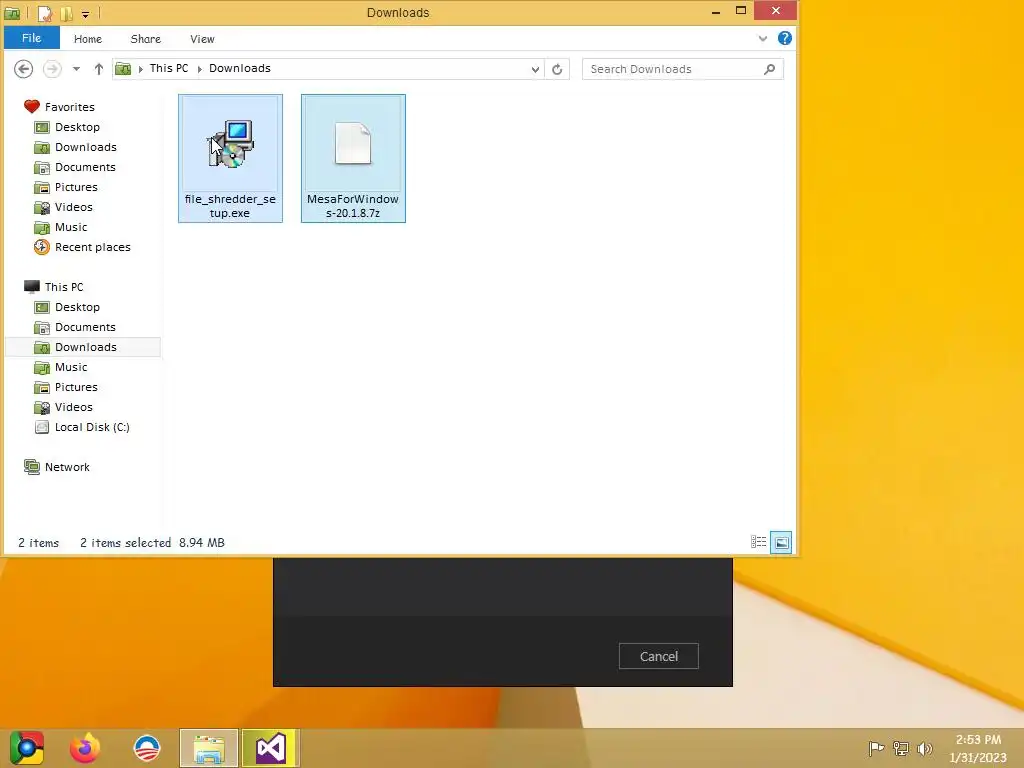
Task: Switch to large icons view button
Action: tap(781, 542)
